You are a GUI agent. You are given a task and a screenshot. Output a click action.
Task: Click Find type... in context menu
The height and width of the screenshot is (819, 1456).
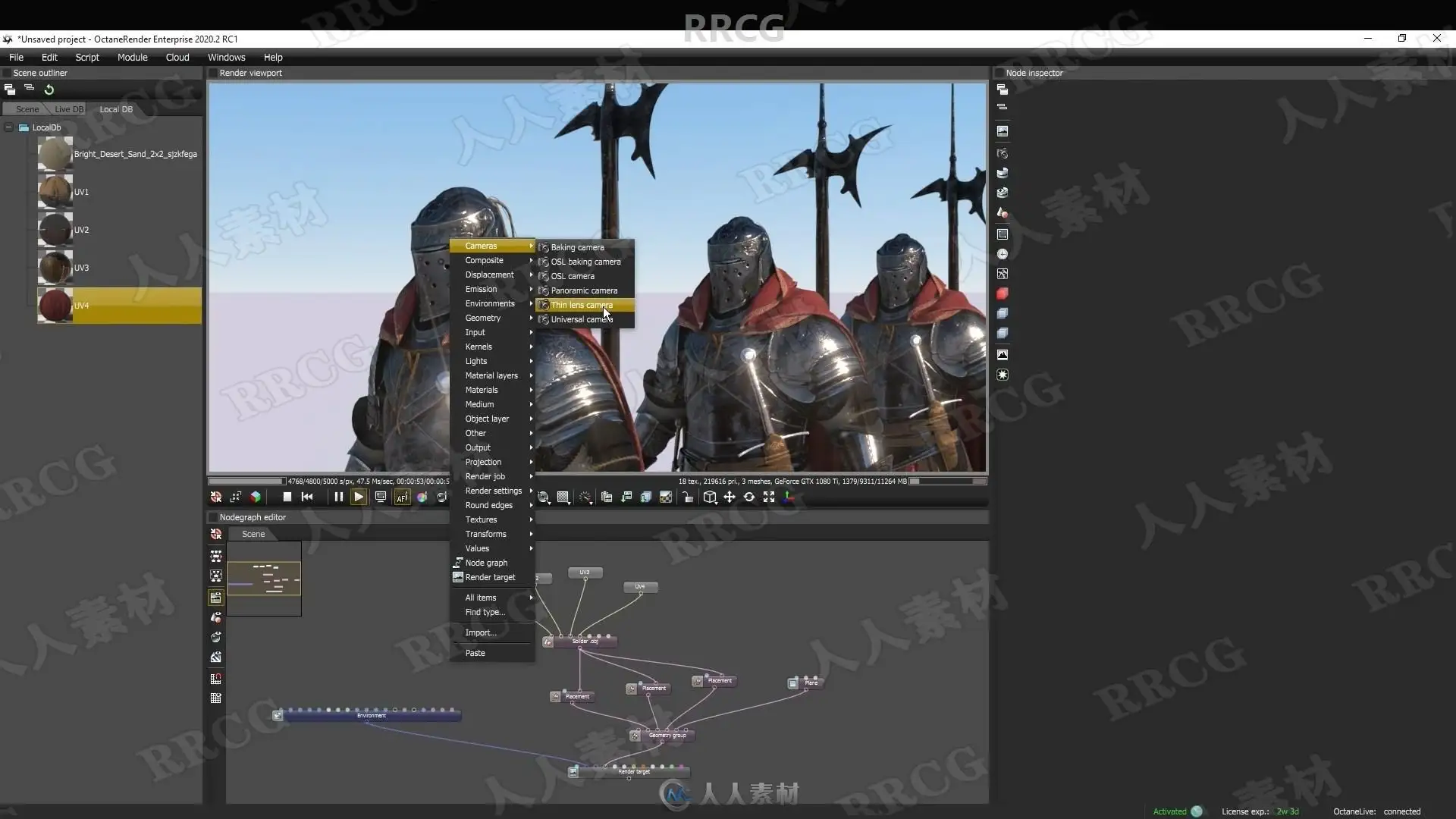[485, 612]
